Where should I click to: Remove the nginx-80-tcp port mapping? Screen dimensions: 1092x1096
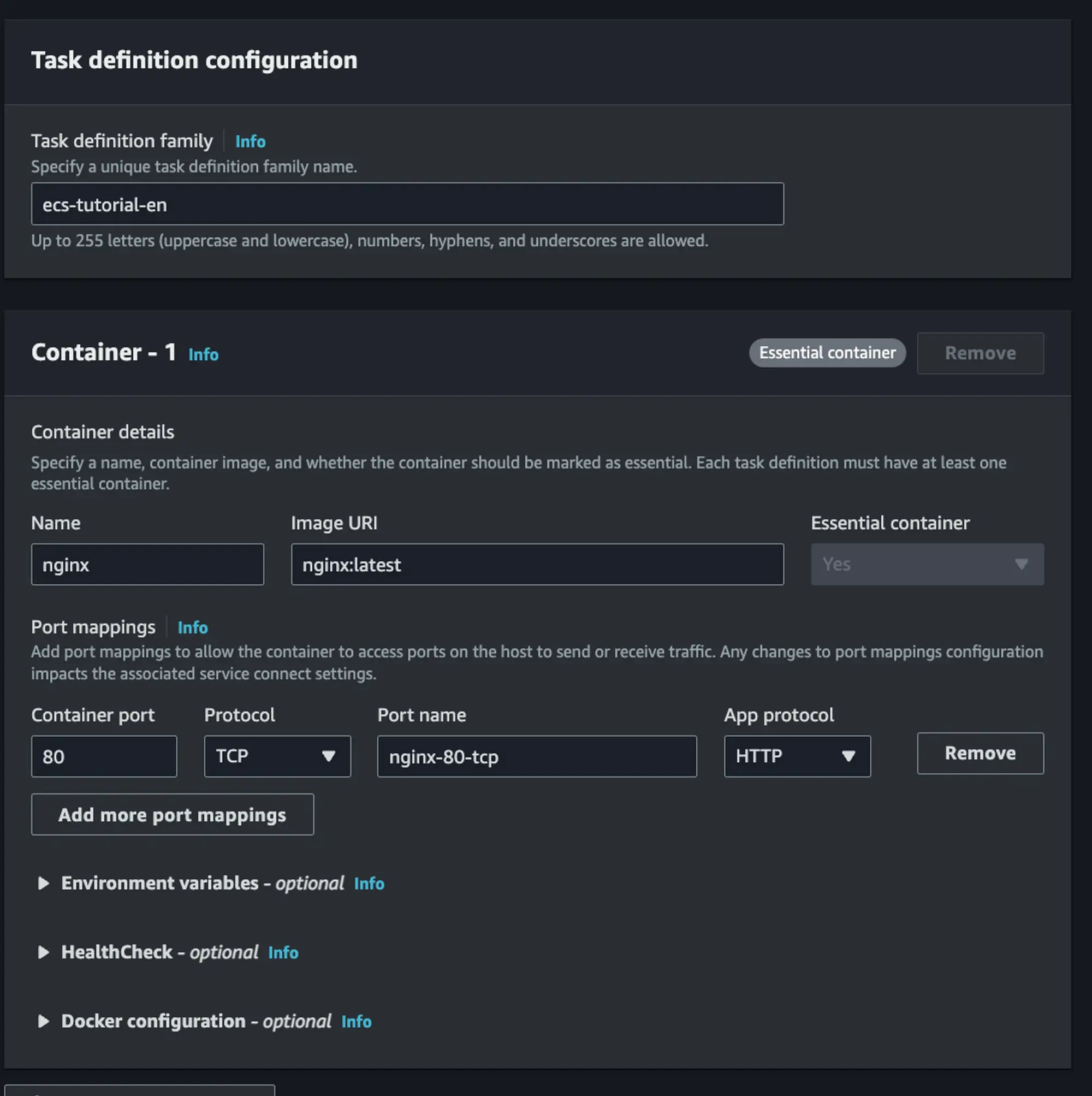click(980, 754)
